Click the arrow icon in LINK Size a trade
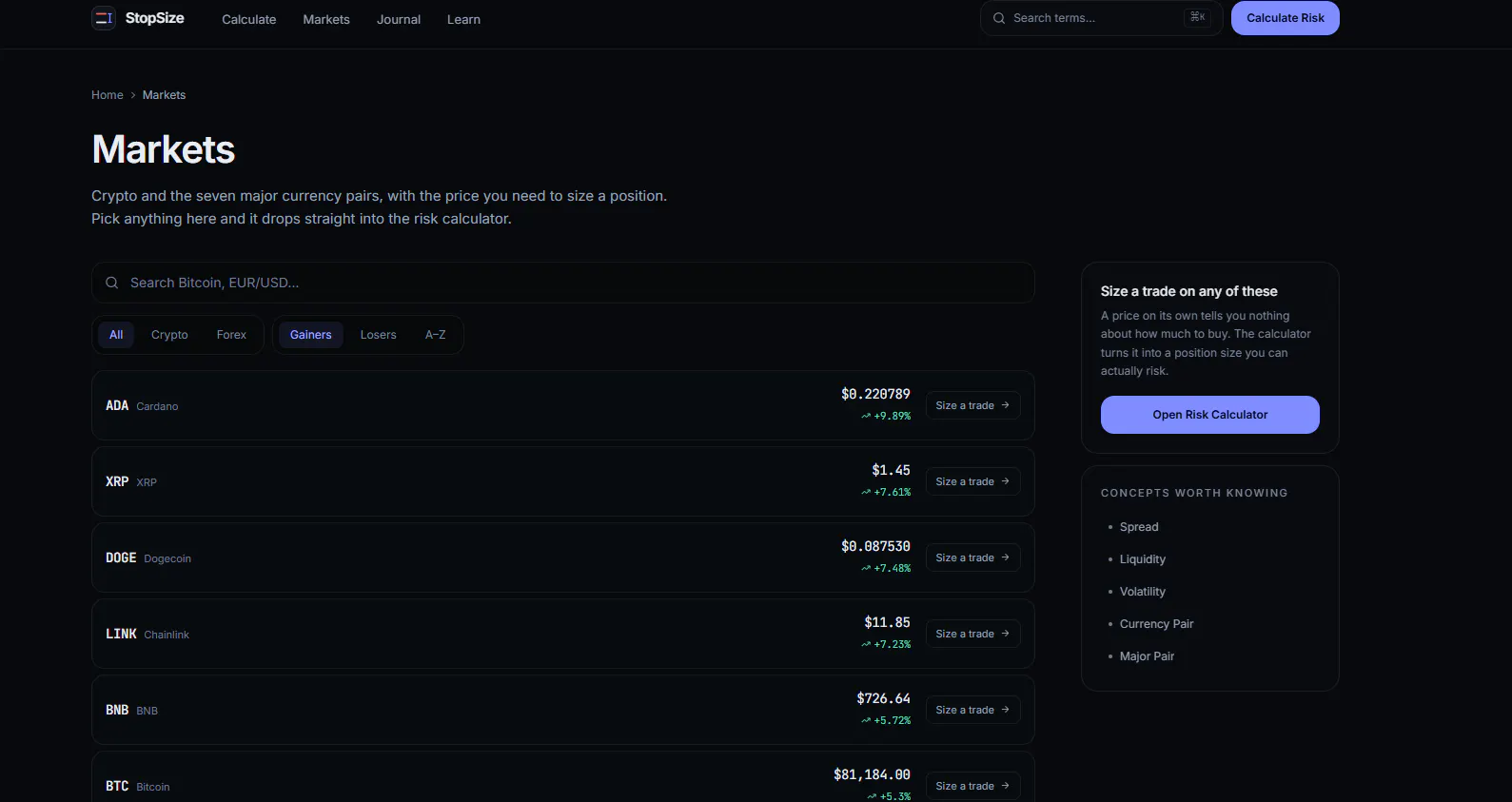The image size is (1512, 802). point(1005,634)
